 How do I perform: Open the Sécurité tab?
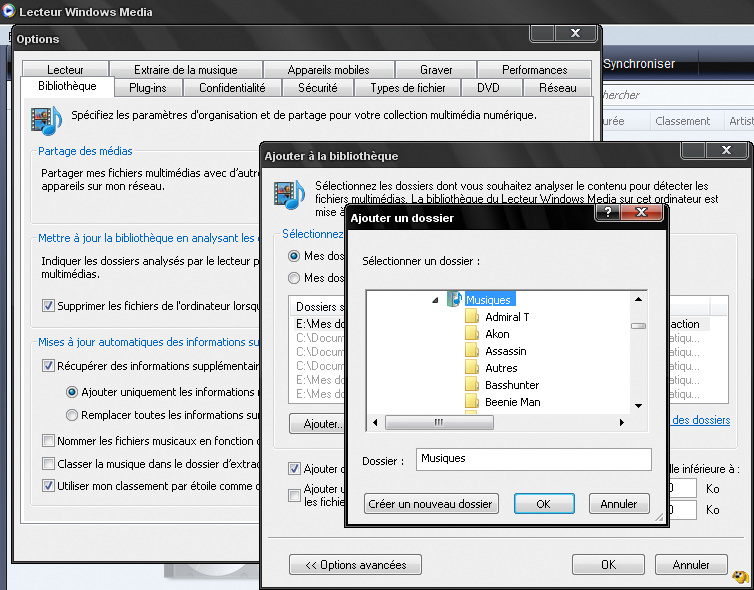click(x=317, y=88)
